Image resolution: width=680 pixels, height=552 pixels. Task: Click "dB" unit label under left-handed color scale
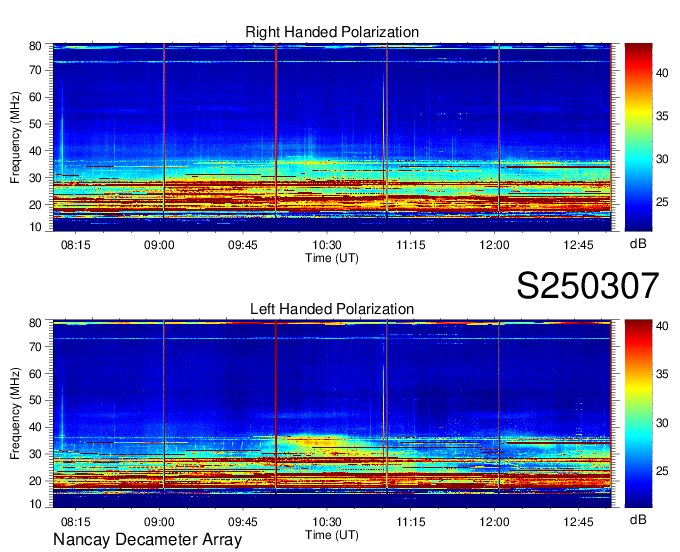coord(638,520)
